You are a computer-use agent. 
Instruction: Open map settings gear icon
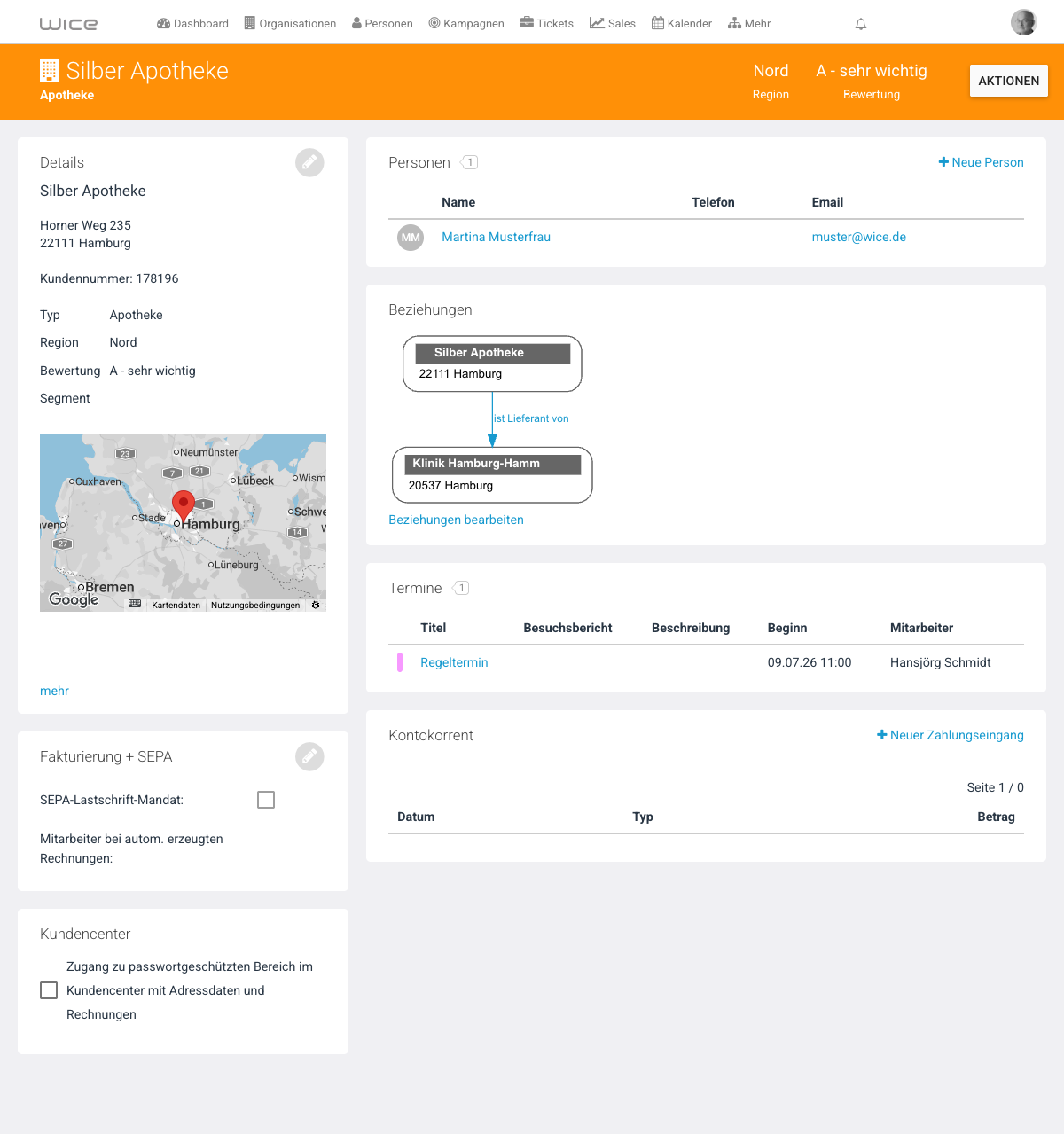(316, 605)
